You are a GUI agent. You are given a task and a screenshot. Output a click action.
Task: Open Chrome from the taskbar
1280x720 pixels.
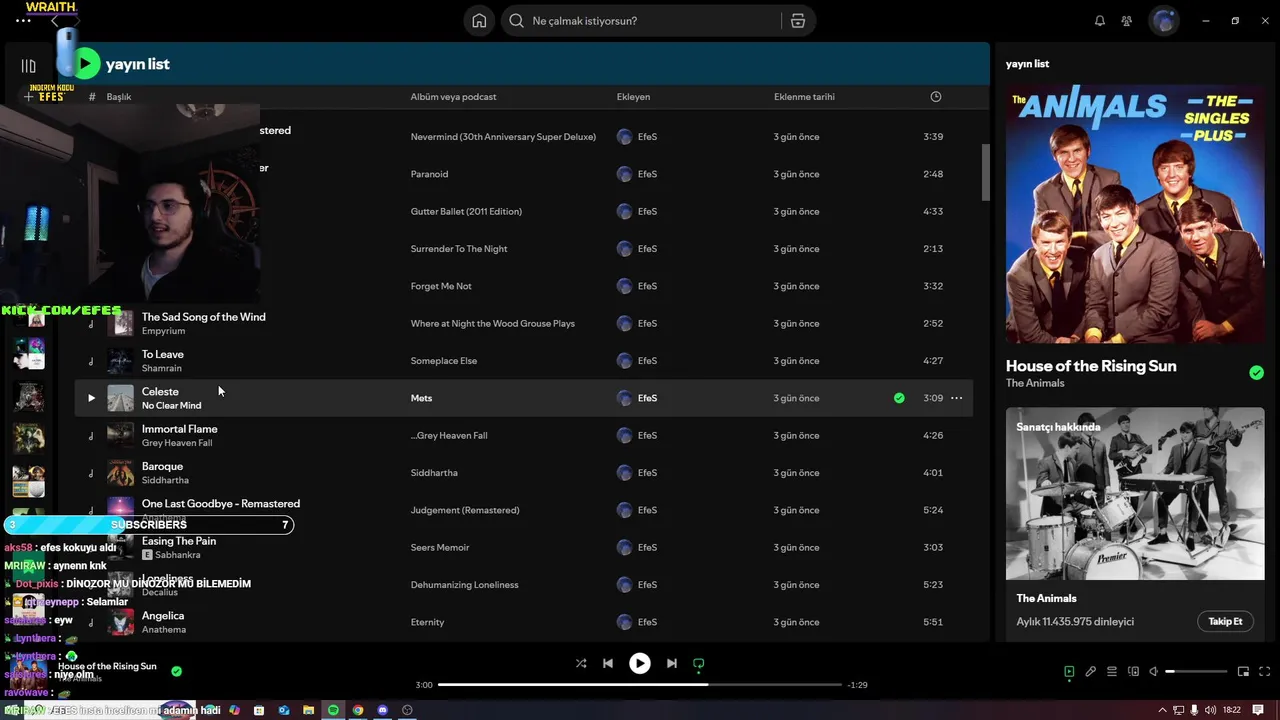(358, 710)
